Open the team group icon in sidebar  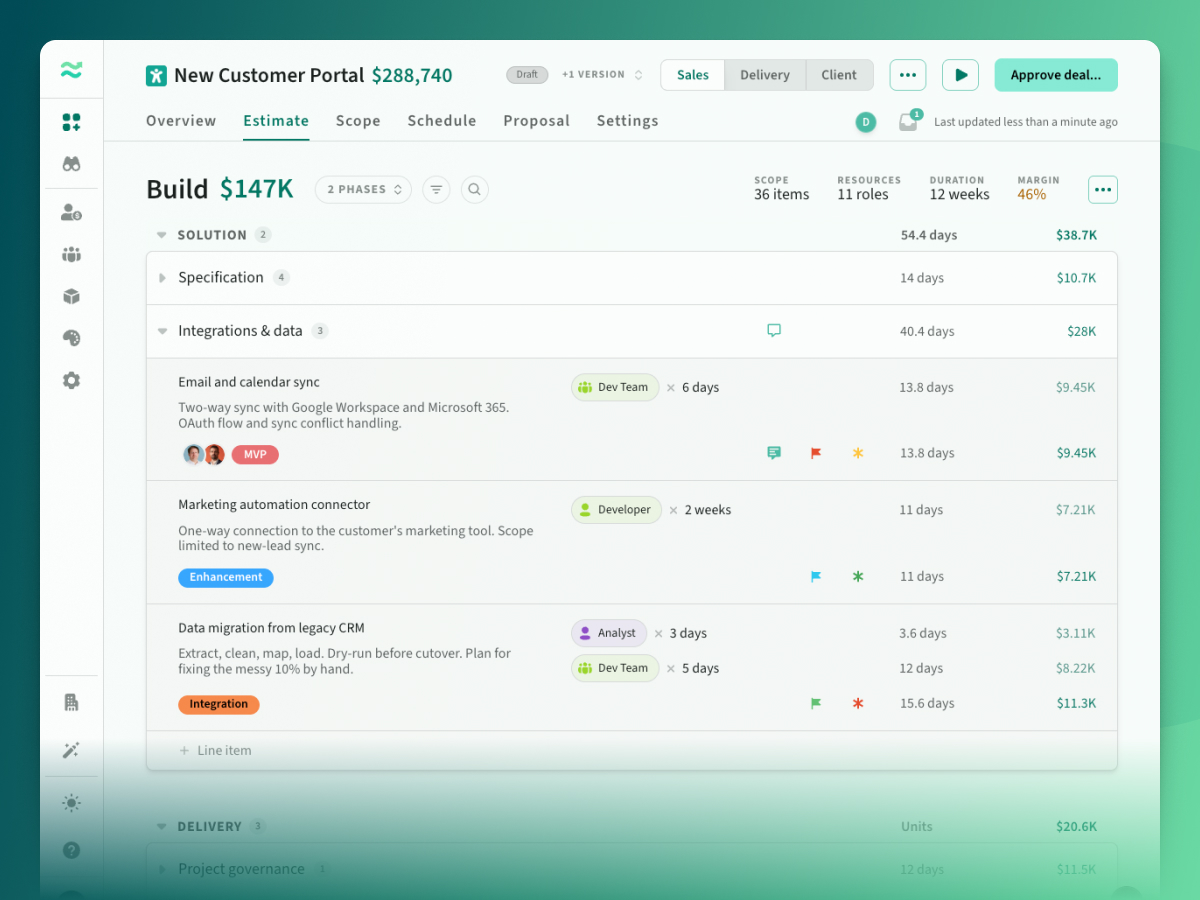[x=71, y=254]
